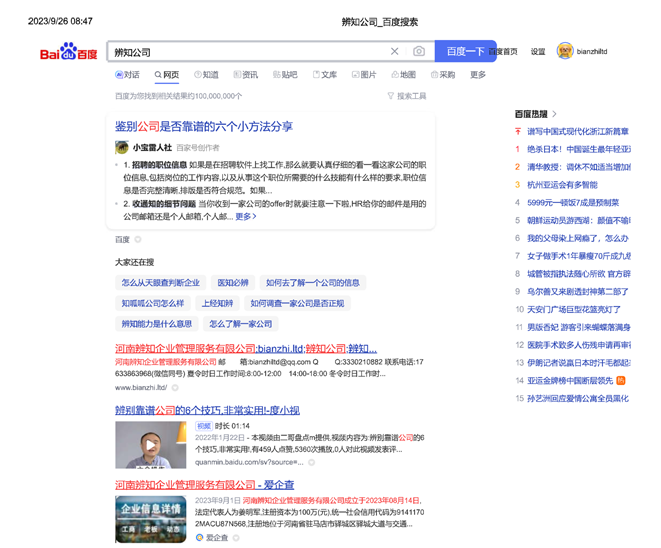Select suggestion 上经知辨
The image size is (661, 548).
click(x=218, y=303)
